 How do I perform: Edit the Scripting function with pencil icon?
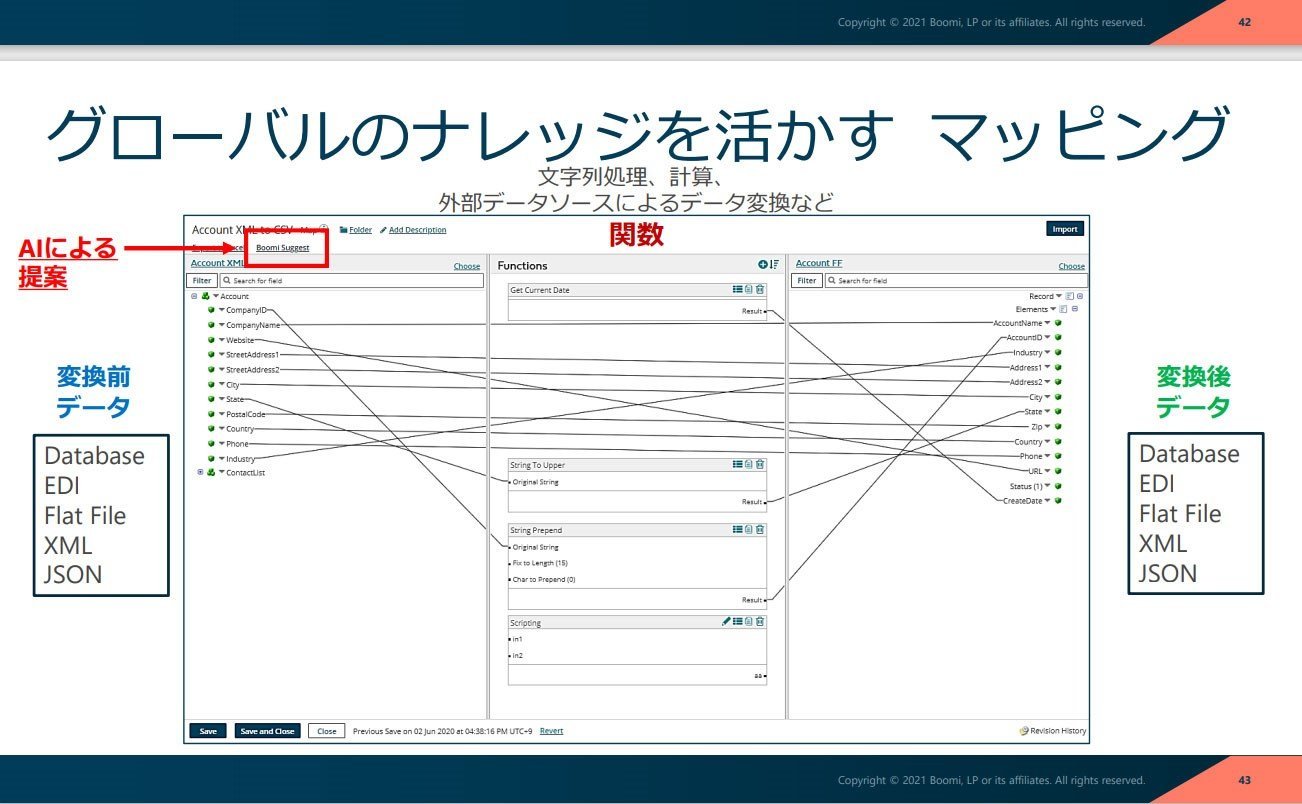pyautogui.click(x=727, y=621)
